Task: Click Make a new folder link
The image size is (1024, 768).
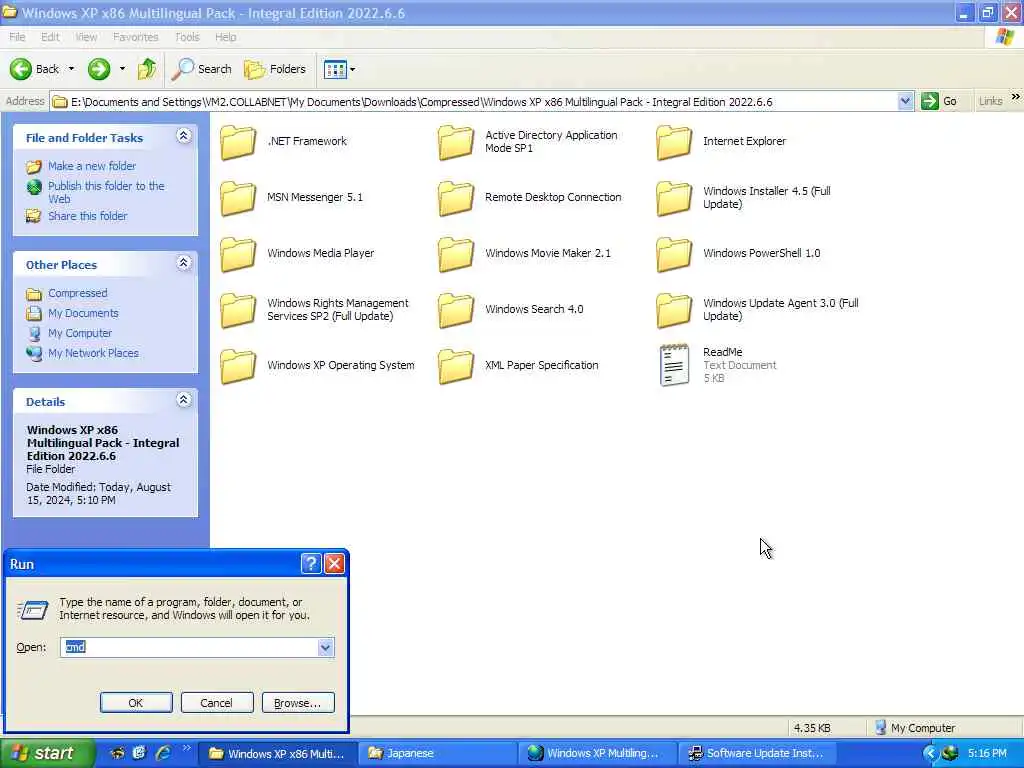Action: coord(92,166)
